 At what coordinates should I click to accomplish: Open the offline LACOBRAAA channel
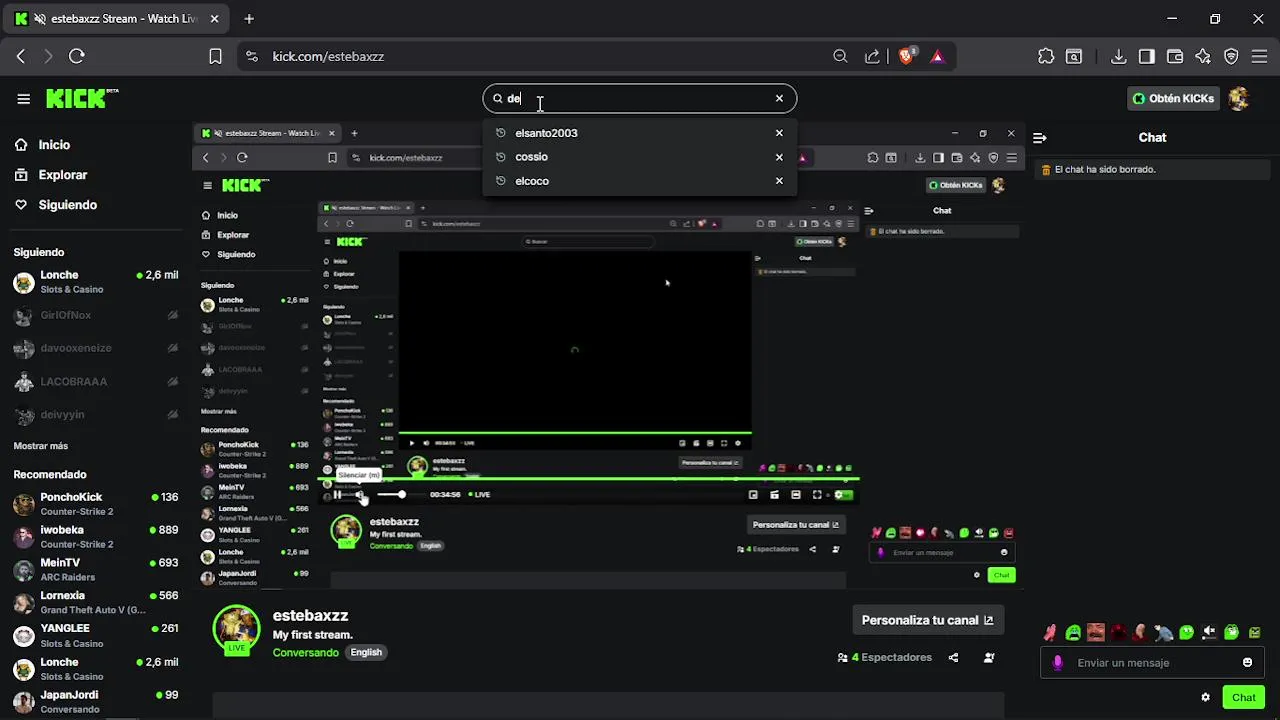96,381
